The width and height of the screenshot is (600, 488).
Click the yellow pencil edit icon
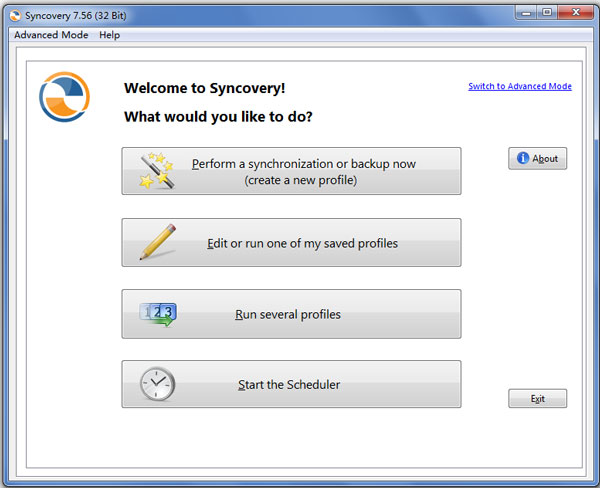click(x=158, y=242)
